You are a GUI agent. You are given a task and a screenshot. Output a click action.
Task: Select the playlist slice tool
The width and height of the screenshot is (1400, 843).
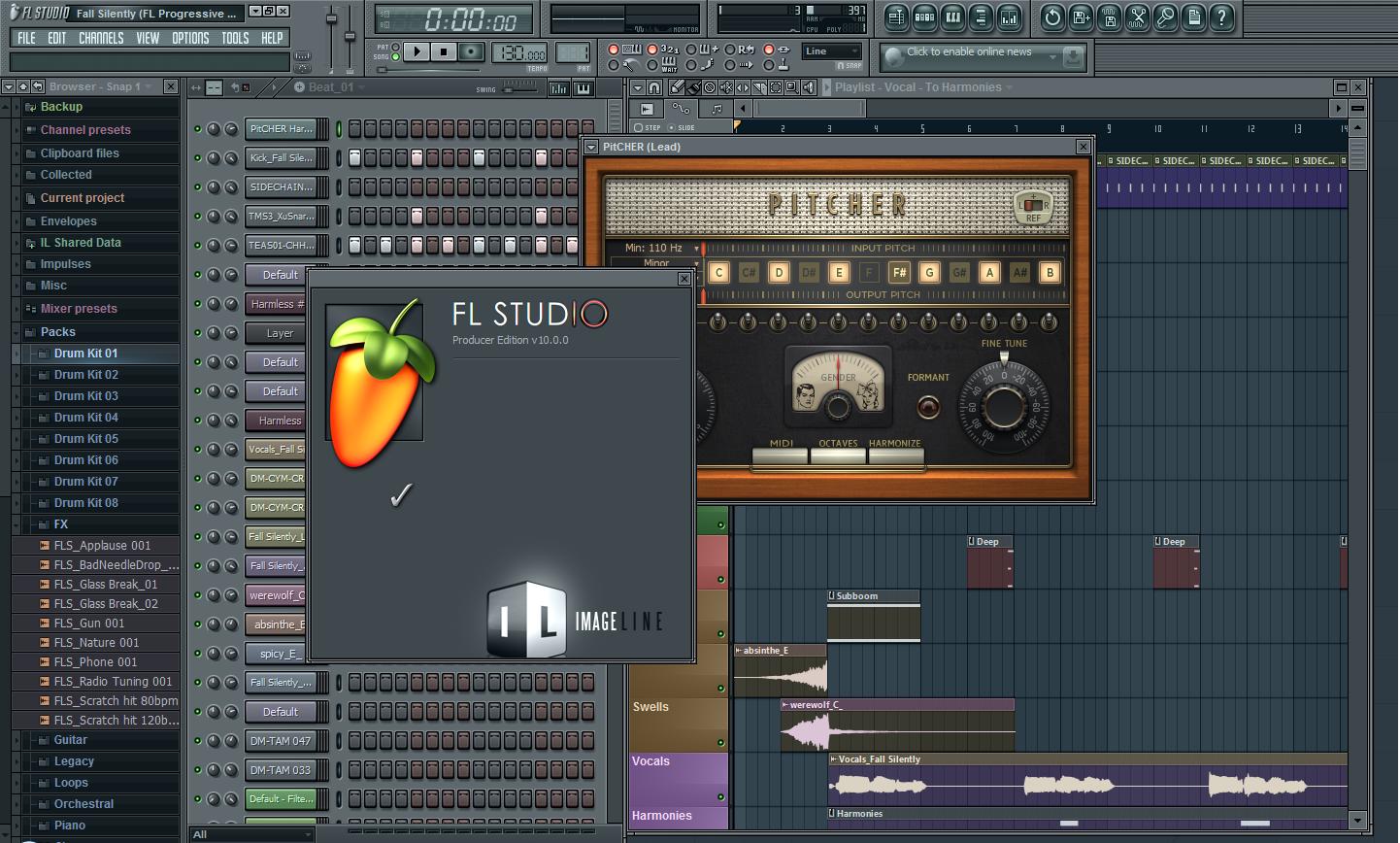(x=759, y=87)
